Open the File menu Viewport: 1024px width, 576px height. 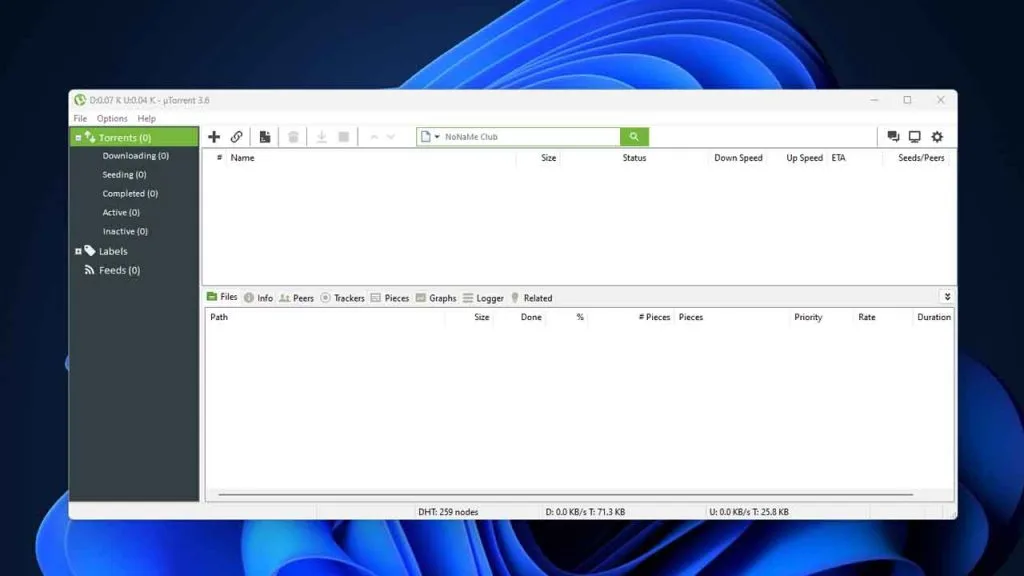80,118
